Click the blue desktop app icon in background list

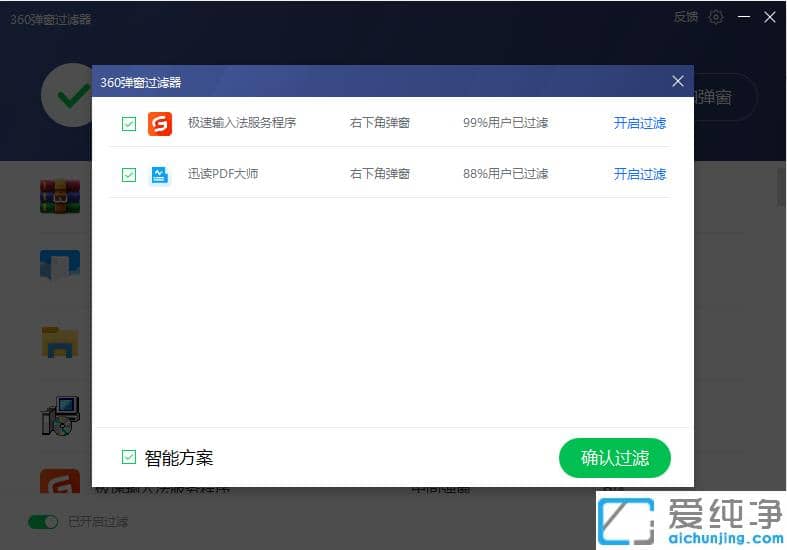point(60,264)
